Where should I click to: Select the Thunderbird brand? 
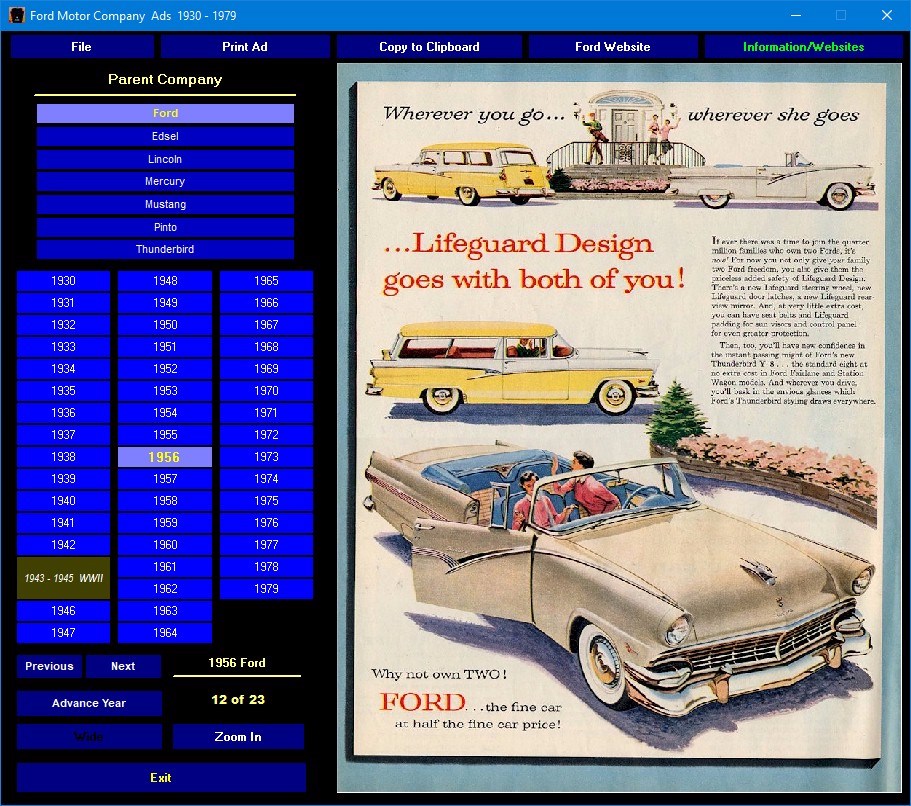click(x=165, y=249)
